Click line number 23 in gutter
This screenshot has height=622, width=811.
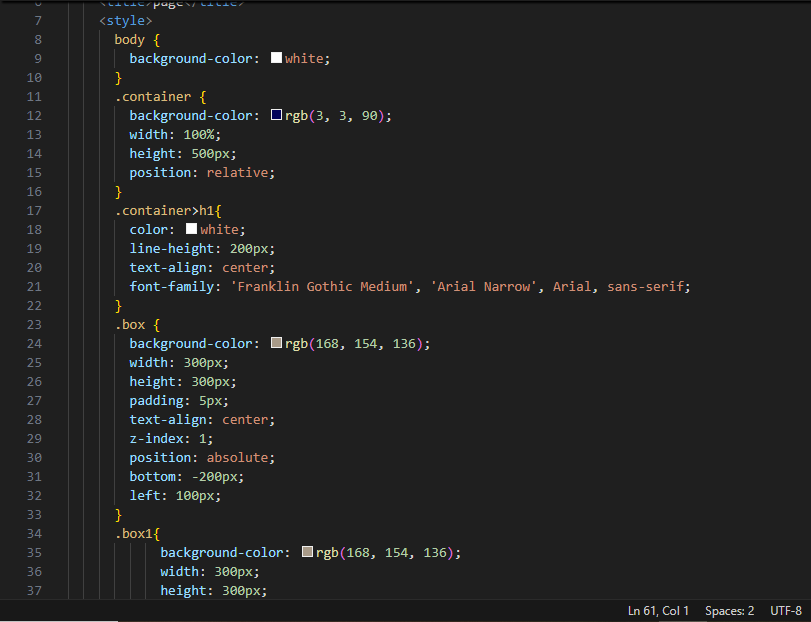click(34, 325)
